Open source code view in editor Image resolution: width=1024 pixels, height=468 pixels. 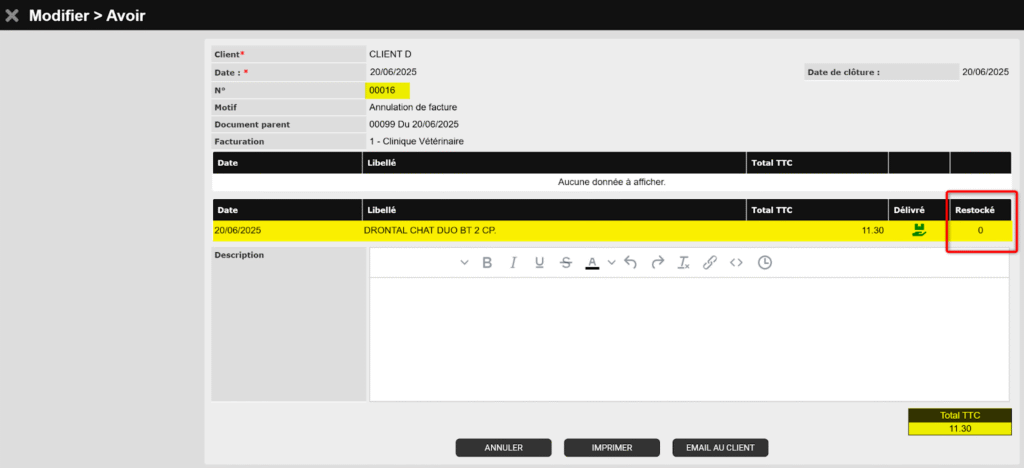pyautogui.click(x=736, y=263)
